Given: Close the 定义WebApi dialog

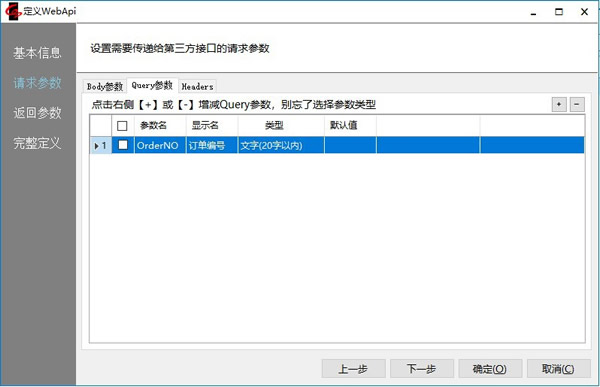Looking at the screenshot, I should [584, 12].
